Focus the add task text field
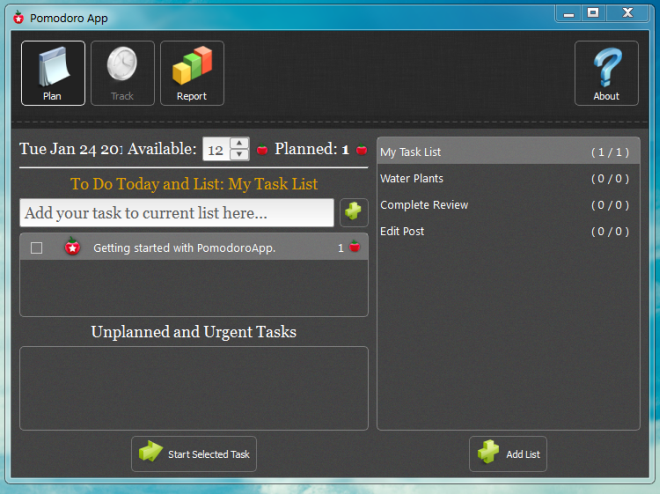Viewport: 660px width, 494px height. pyautogui.click(x=177, y=213)
